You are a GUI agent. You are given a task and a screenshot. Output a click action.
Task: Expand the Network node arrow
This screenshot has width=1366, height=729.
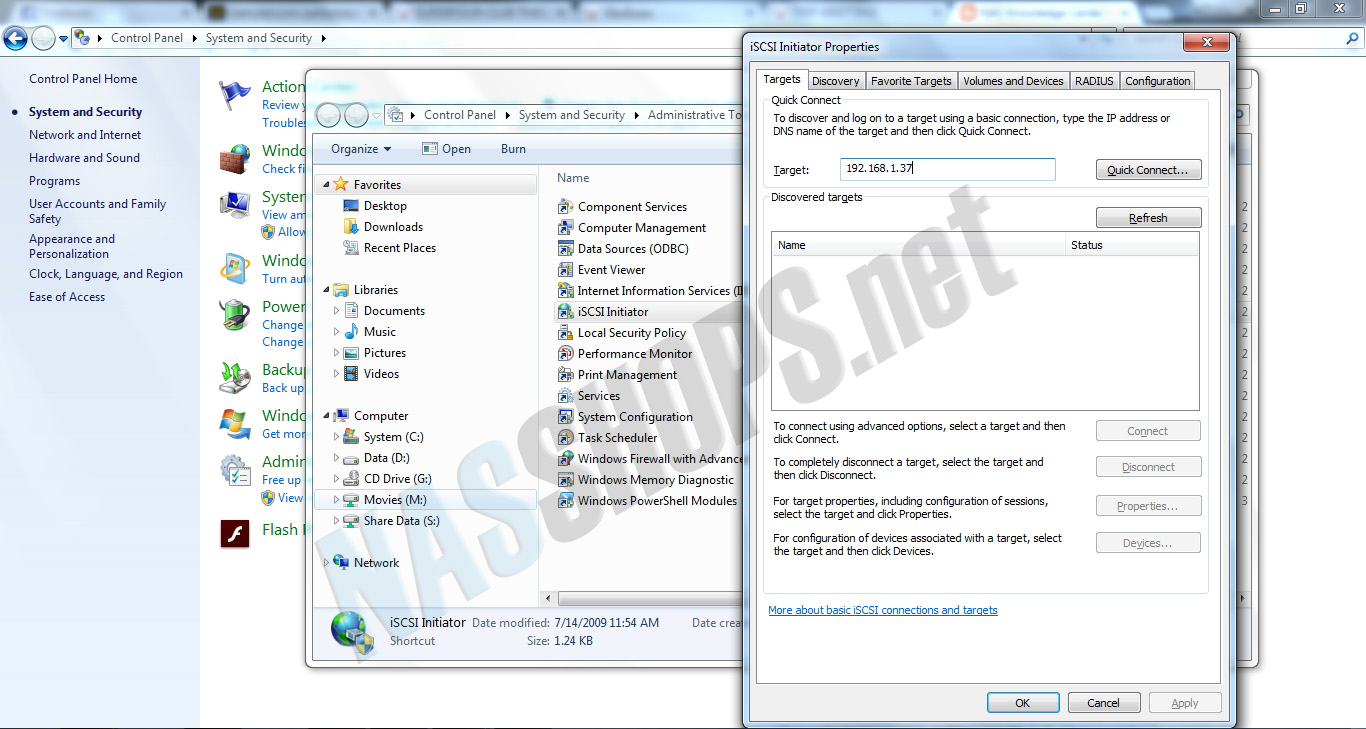tap(325, 563)
